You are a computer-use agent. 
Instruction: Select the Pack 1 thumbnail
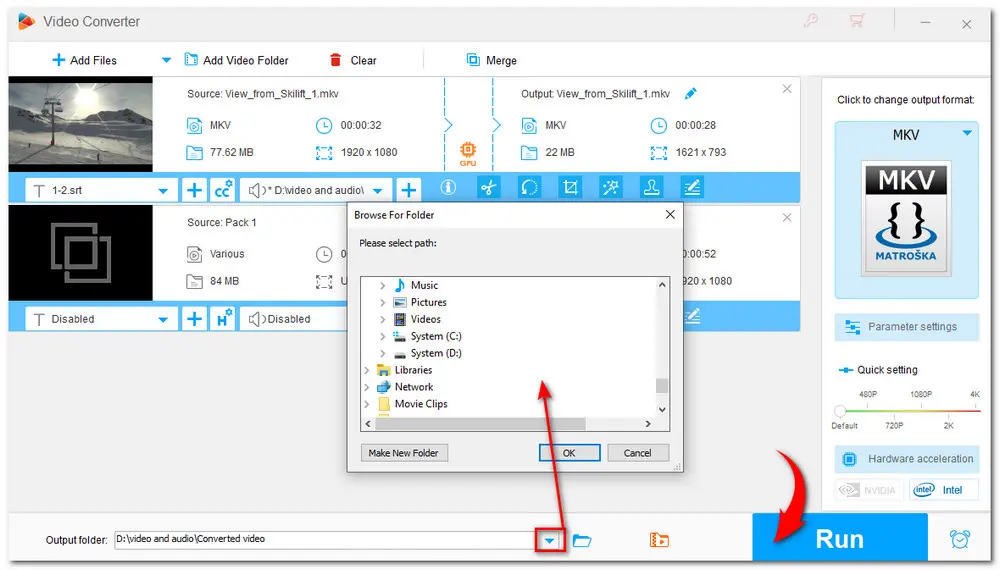click(80, 252)
